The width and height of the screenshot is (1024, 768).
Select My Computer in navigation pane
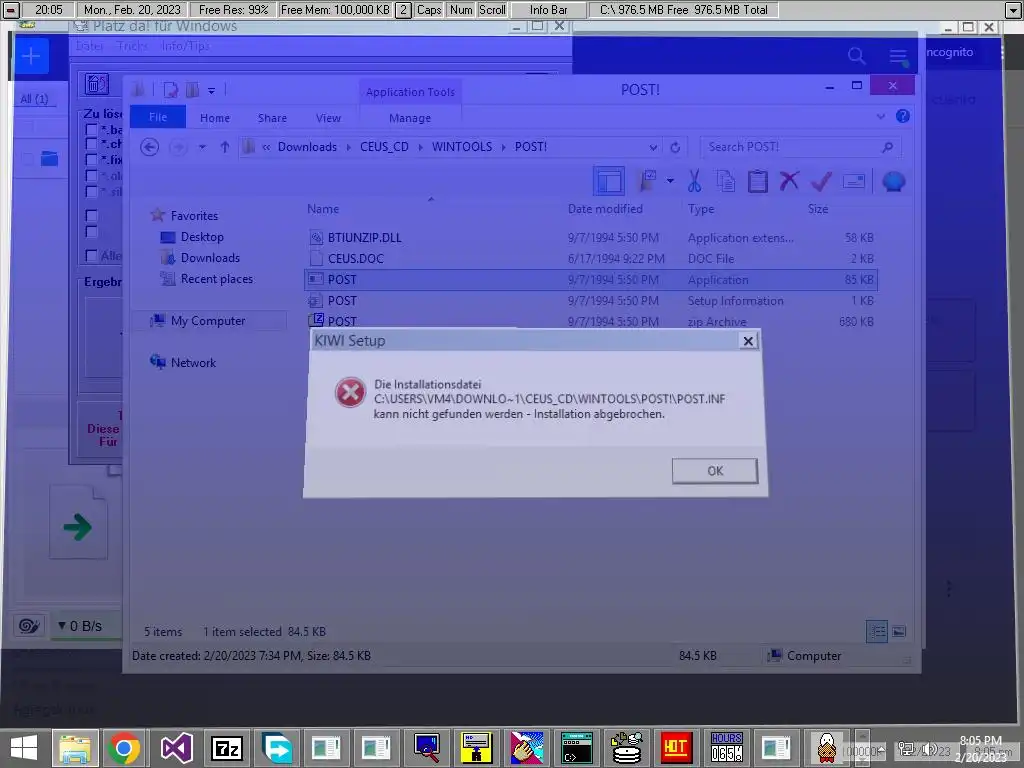[208, 321]
